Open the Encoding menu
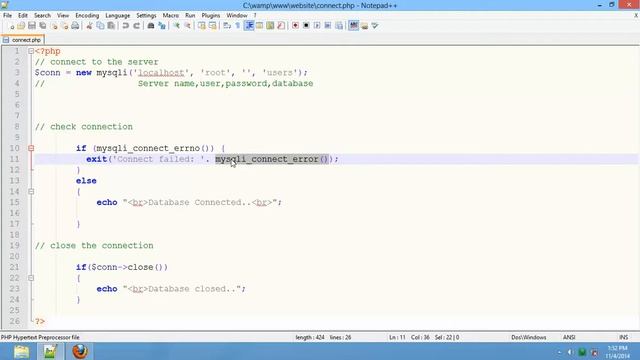The width and height of the screenshot is (640, 360). 87,16
